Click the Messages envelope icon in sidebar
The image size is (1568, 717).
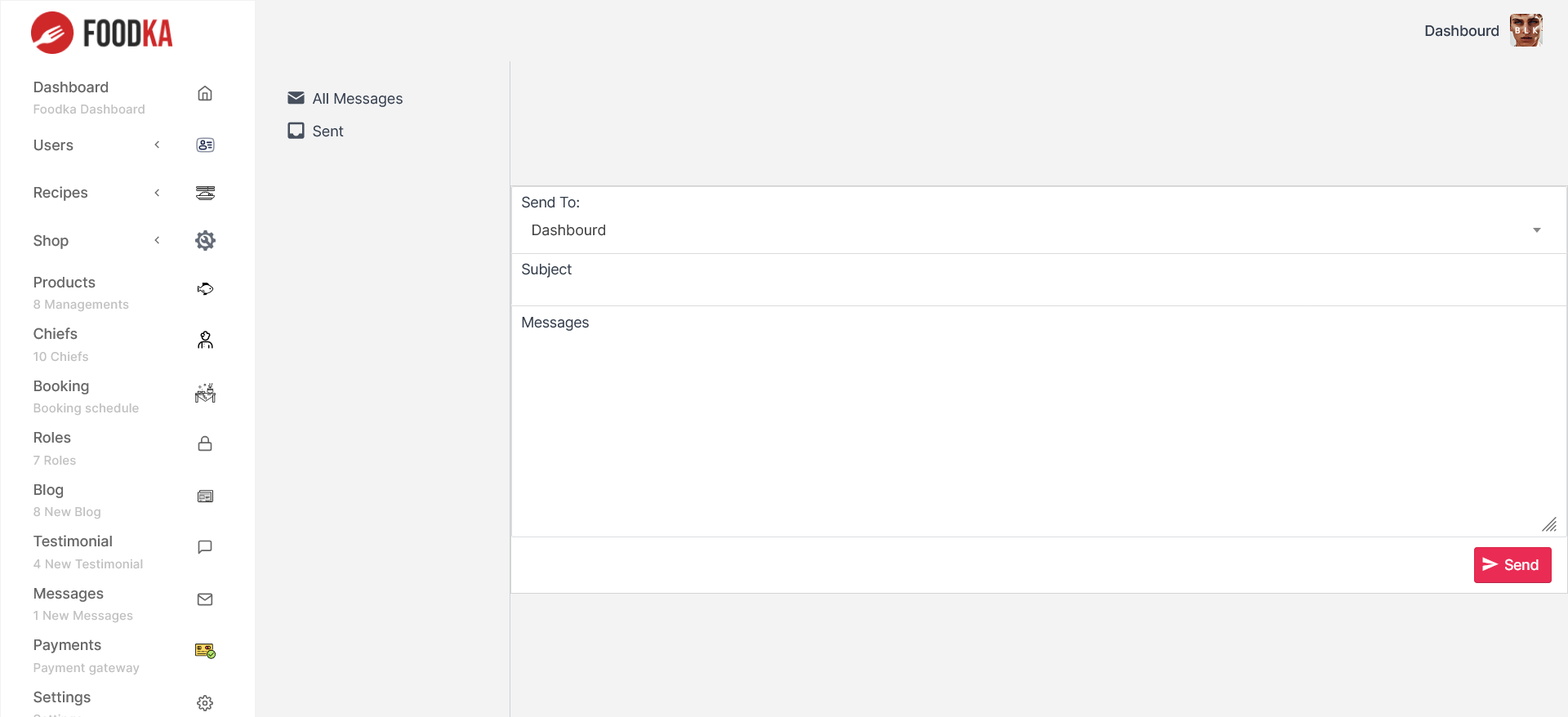pos(205,599)
